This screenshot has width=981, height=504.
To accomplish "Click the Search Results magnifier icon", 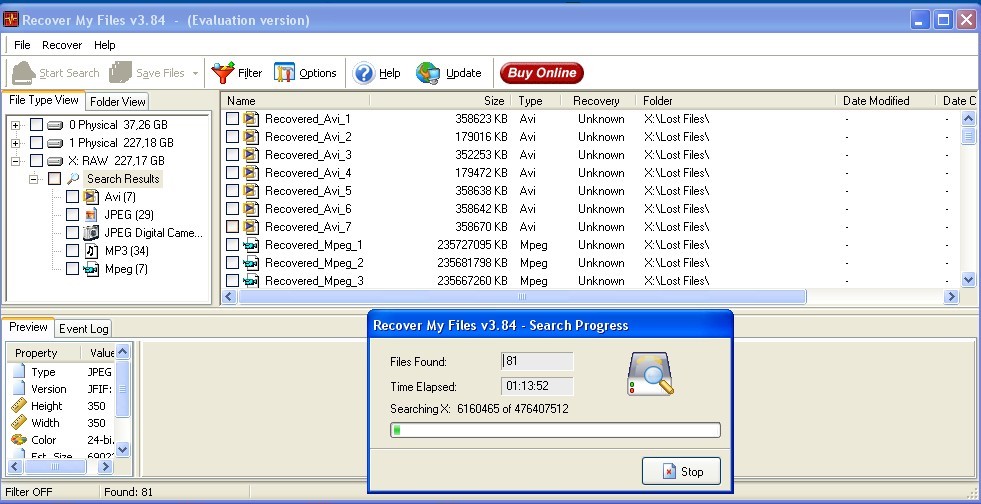I will pyautogui.click(x=73, y=179).
